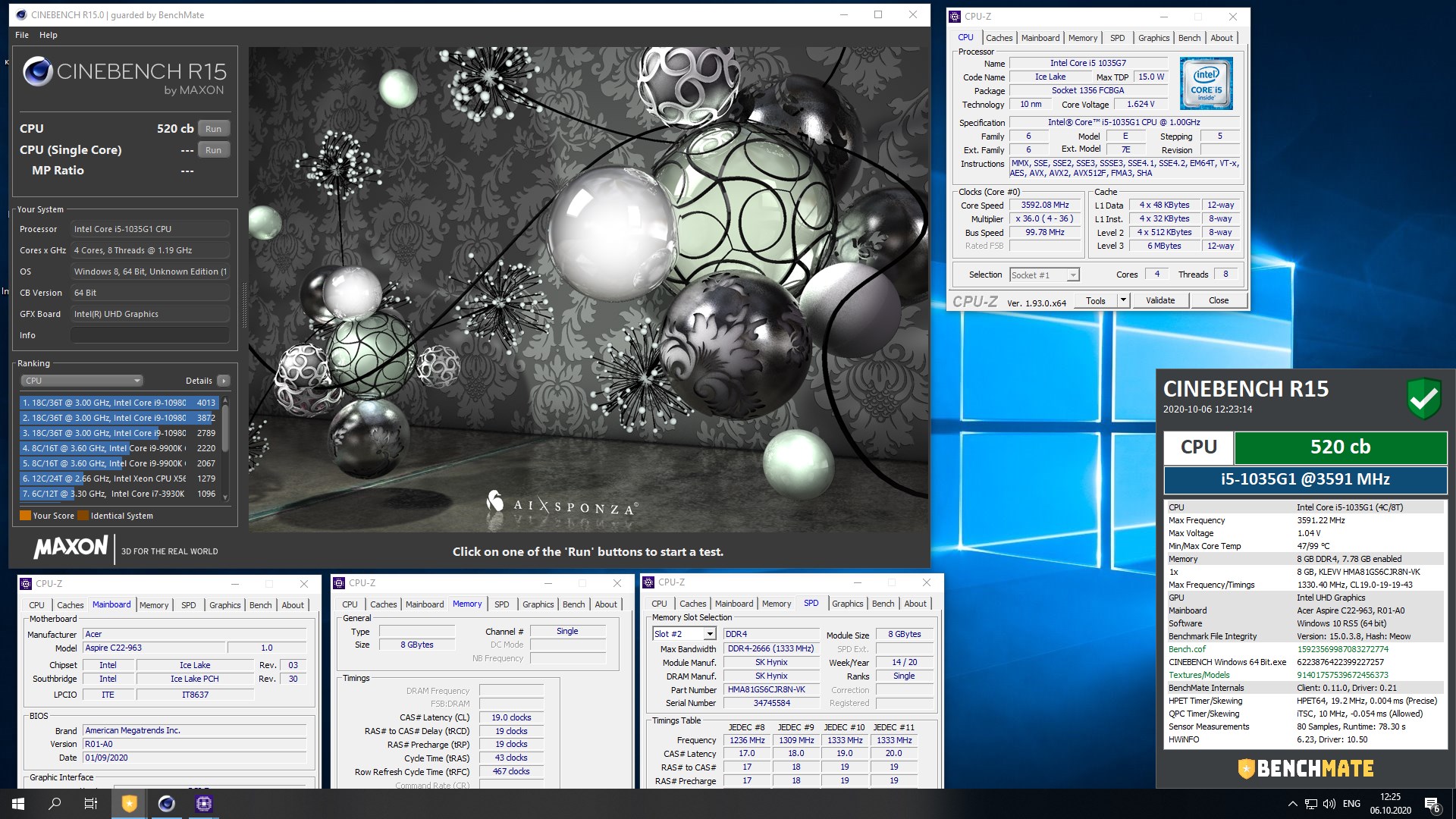1456x819 pixels.
Task: Click the Bench.cof link in BenchMate
Action: [x=1187, y=649]
